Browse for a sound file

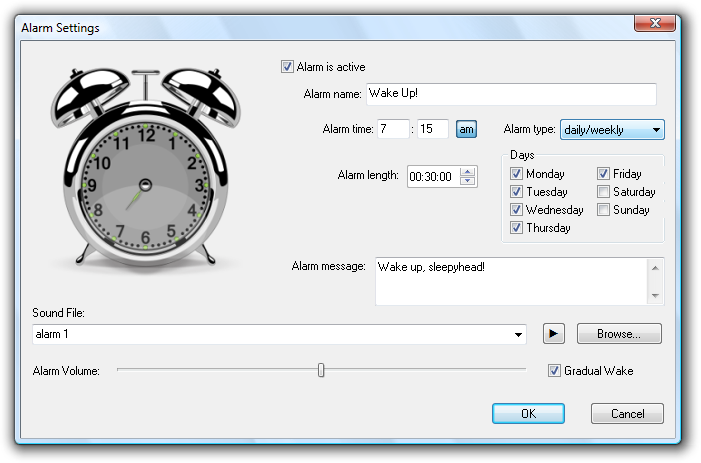tap(626, 334)
